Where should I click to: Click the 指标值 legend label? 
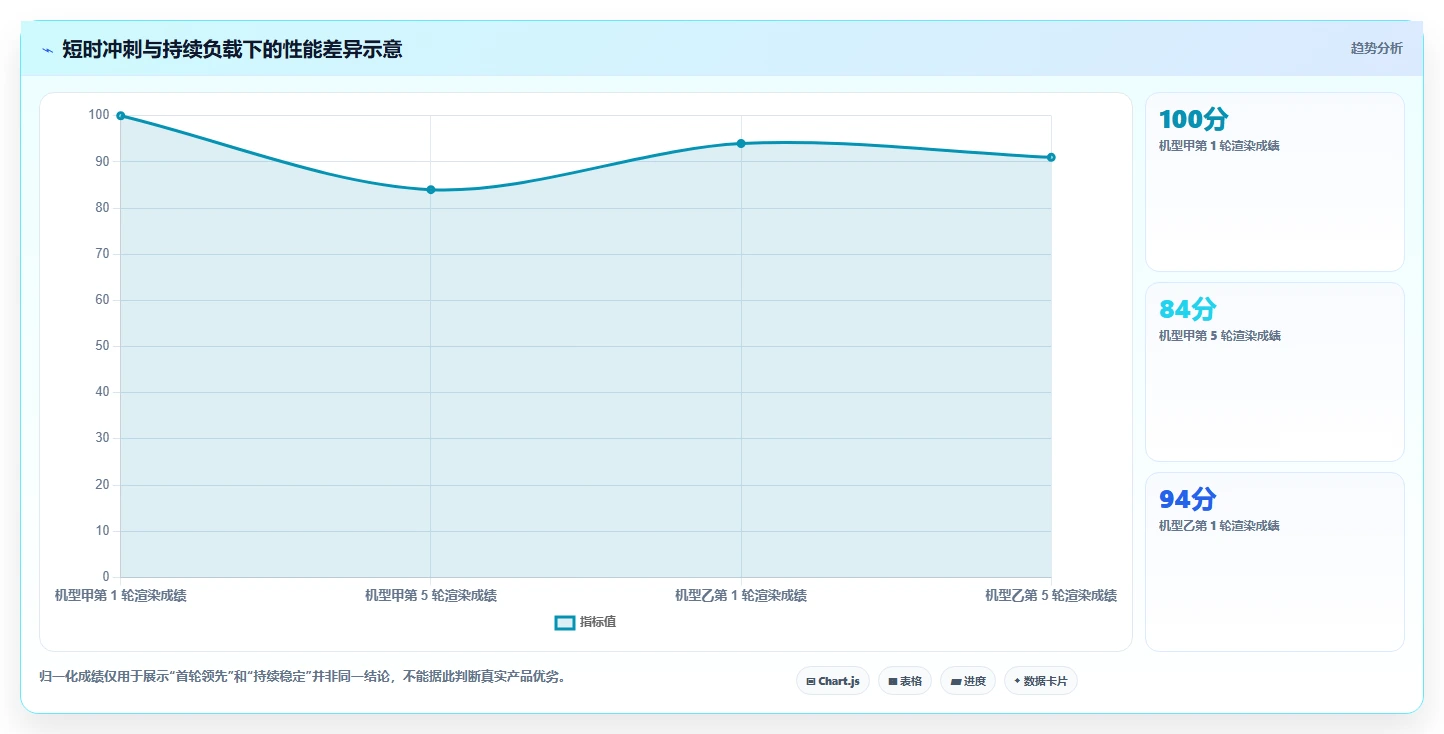tap(598, 622)
